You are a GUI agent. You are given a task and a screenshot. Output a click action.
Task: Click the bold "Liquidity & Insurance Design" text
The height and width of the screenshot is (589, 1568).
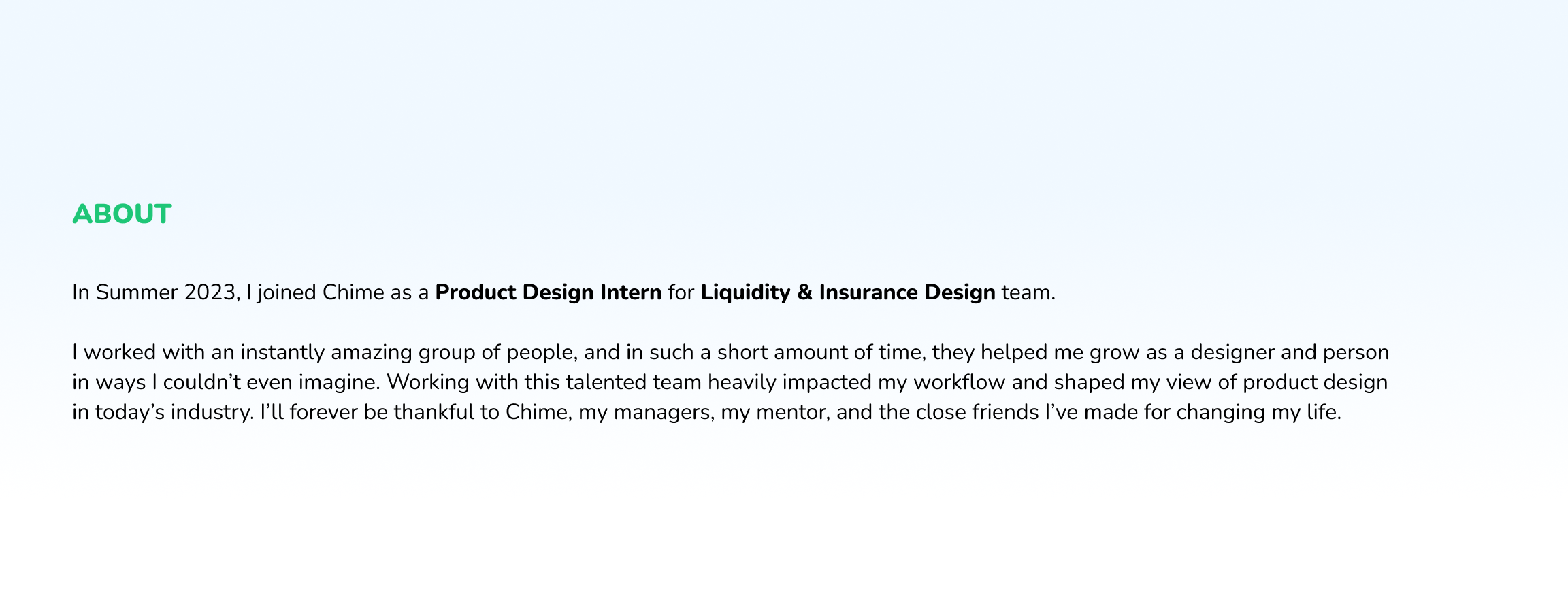(847, 292)
